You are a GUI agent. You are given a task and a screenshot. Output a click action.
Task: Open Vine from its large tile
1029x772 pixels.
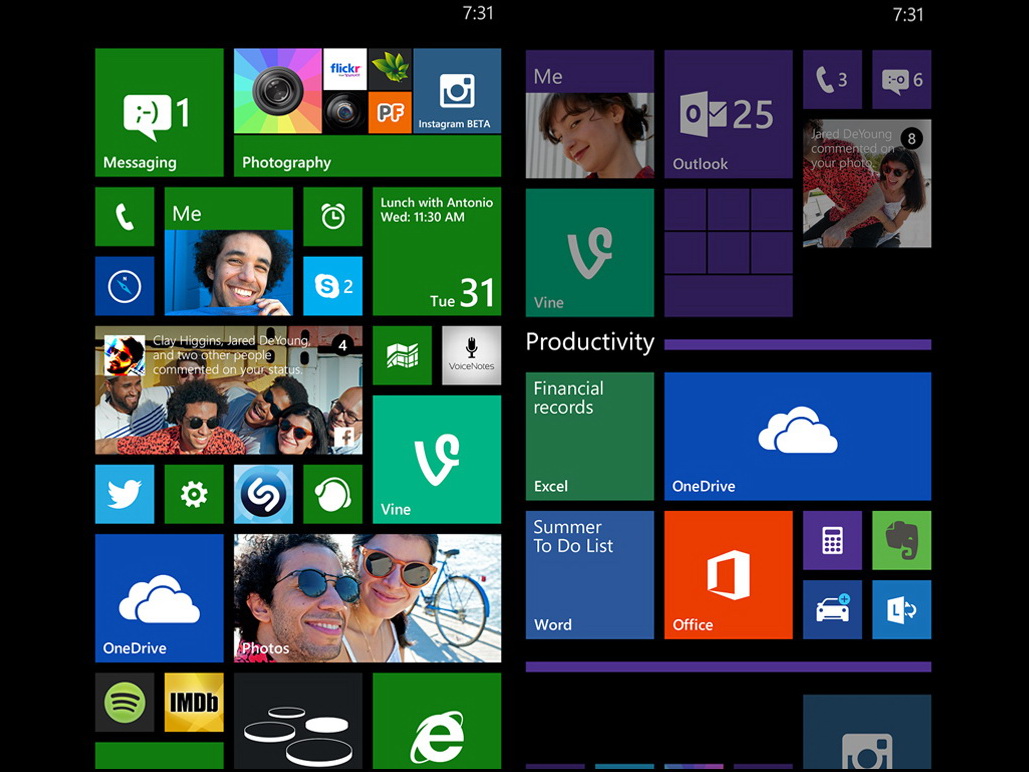pos(437,457)
